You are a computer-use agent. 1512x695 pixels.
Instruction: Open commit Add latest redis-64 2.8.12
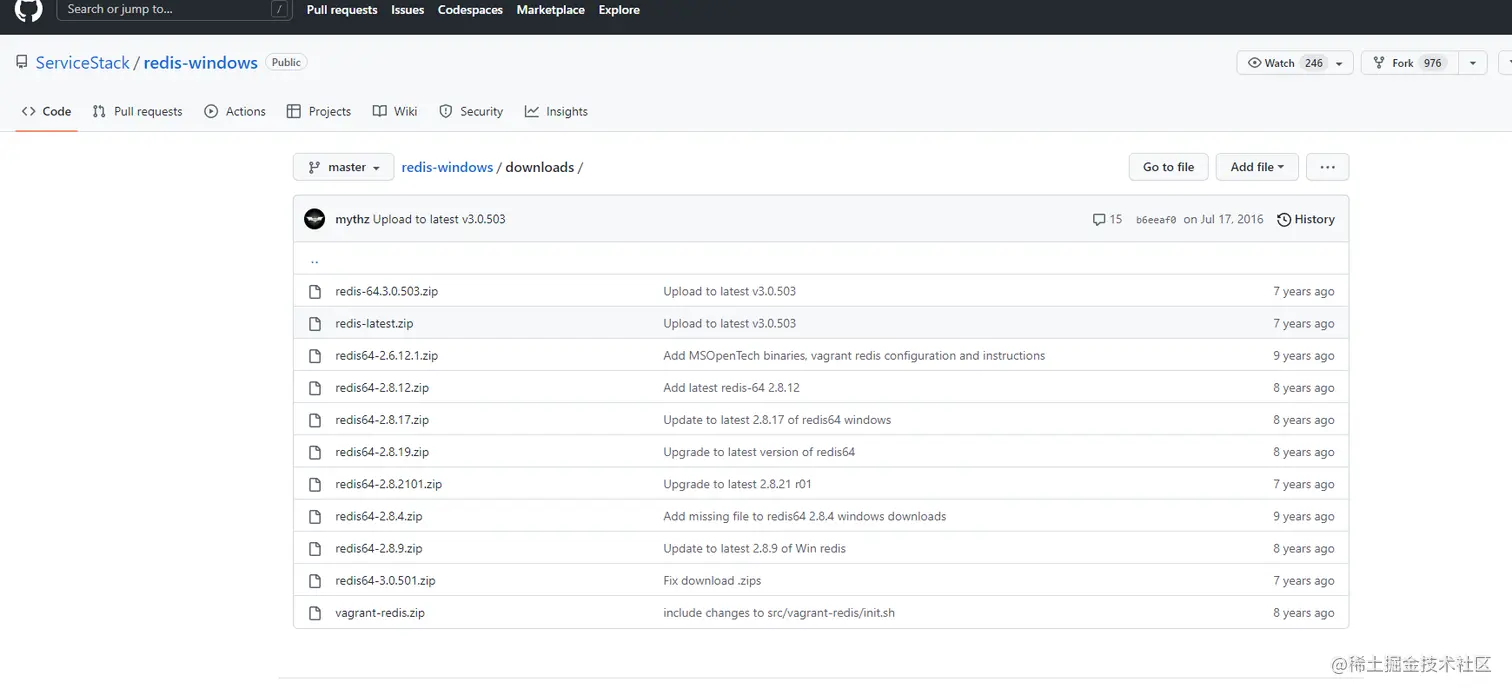tap(731, 387)
